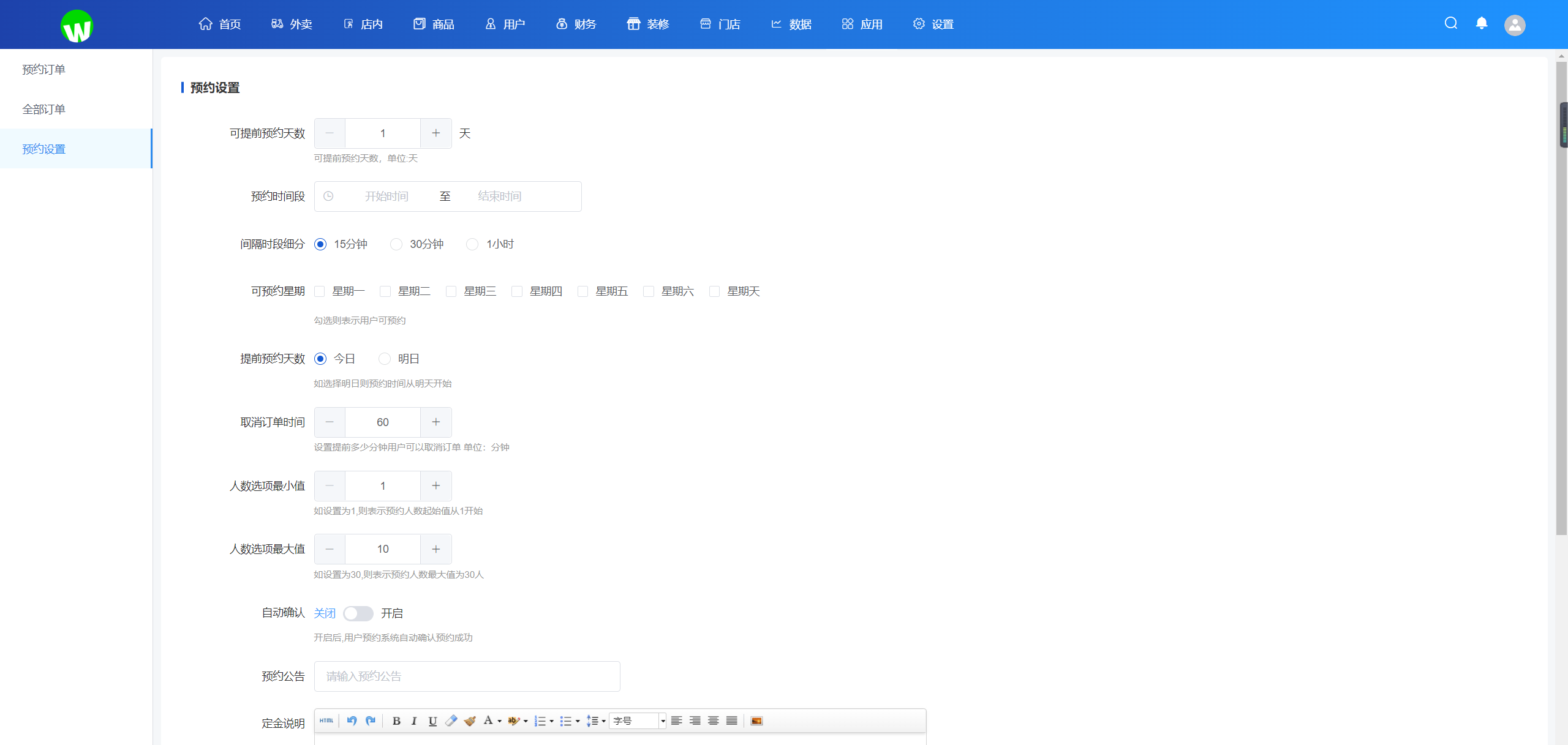Go to 全部订单 in sidebar
Screen dimensions: 1568x745
pos(76,109)
